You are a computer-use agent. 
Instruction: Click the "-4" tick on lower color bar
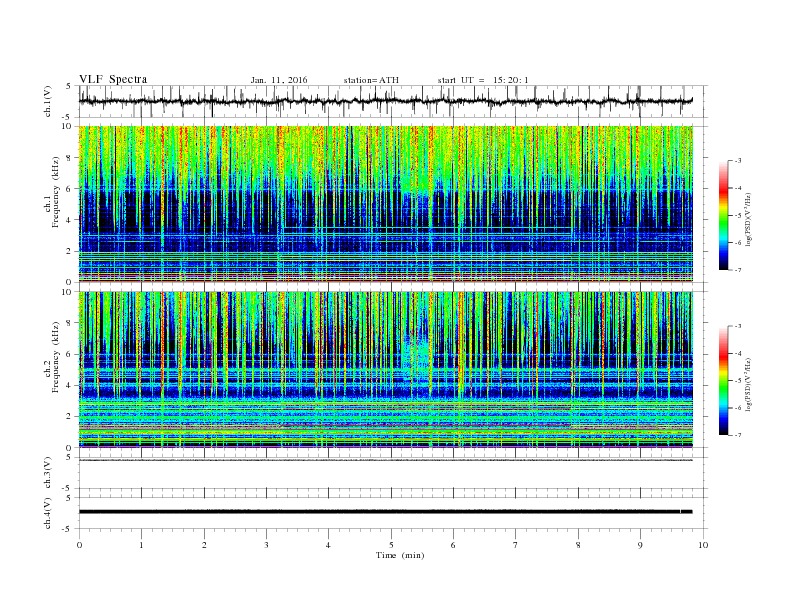coord(737,353)
